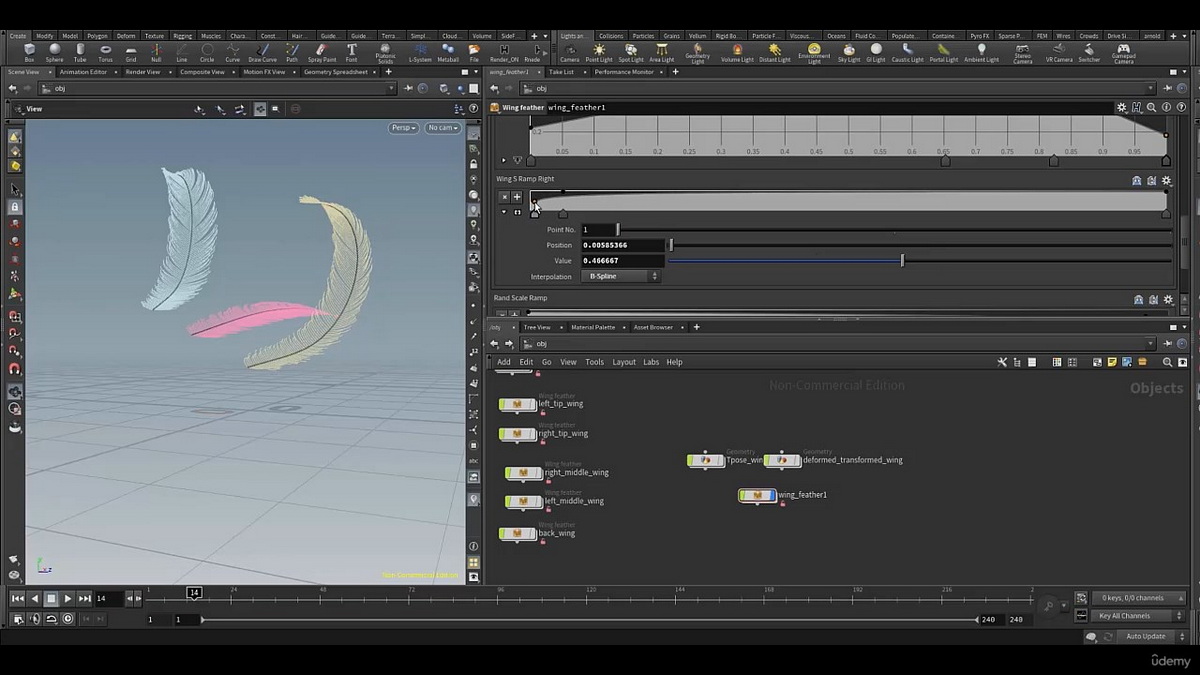Add a Spot Light from shelf
This screenshot has width=1200, height=675.
[x=631, y=52]
